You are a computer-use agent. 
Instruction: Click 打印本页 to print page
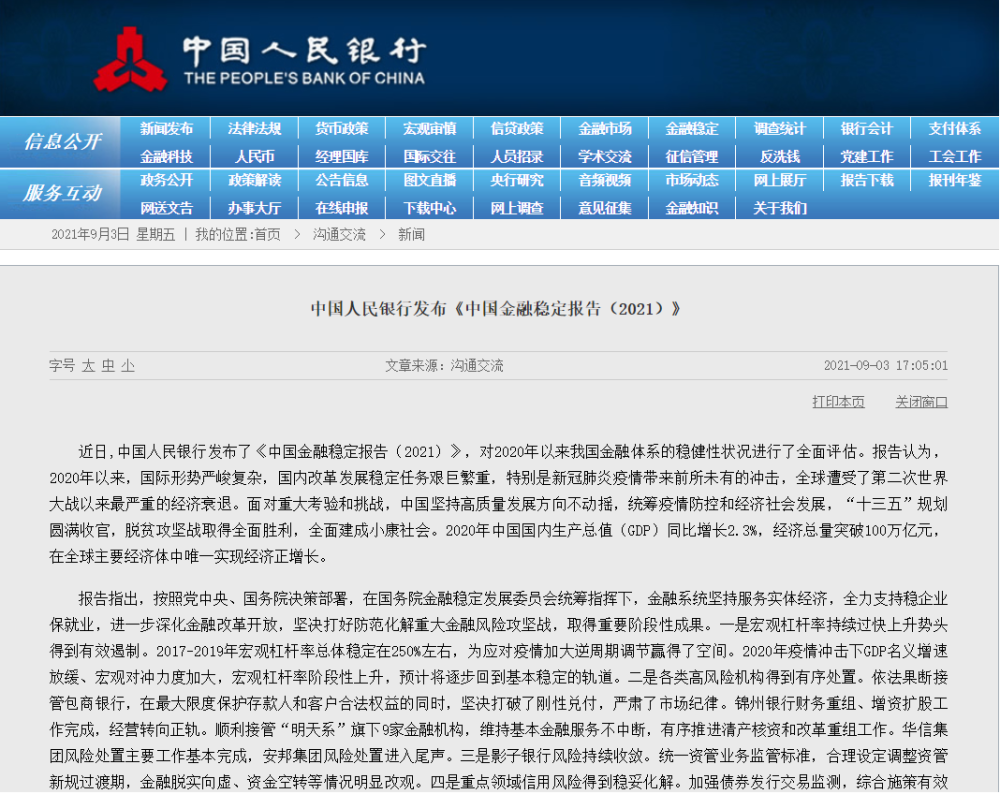coord(838,402)
